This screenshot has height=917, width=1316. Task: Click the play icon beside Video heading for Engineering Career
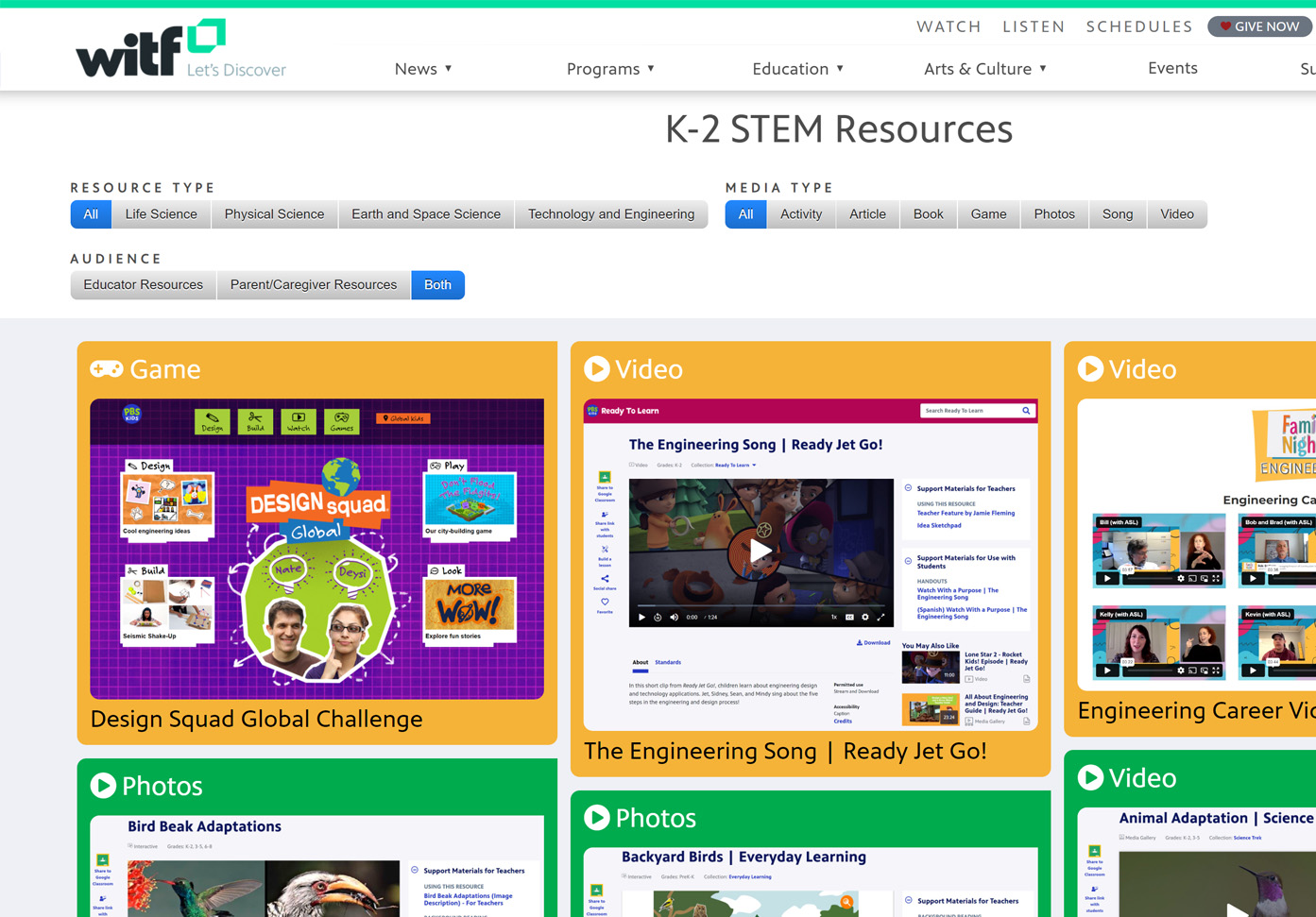(x=1090, y=368)
